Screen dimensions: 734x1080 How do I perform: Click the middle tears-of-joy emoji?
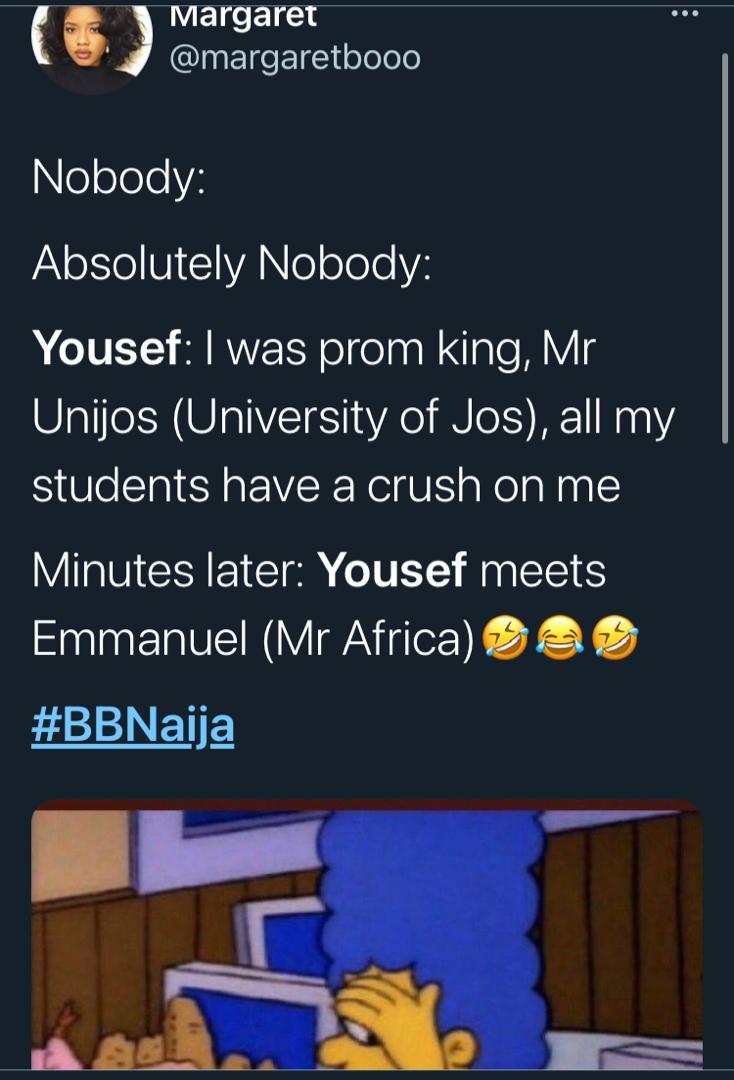click(x=558, y=639)
